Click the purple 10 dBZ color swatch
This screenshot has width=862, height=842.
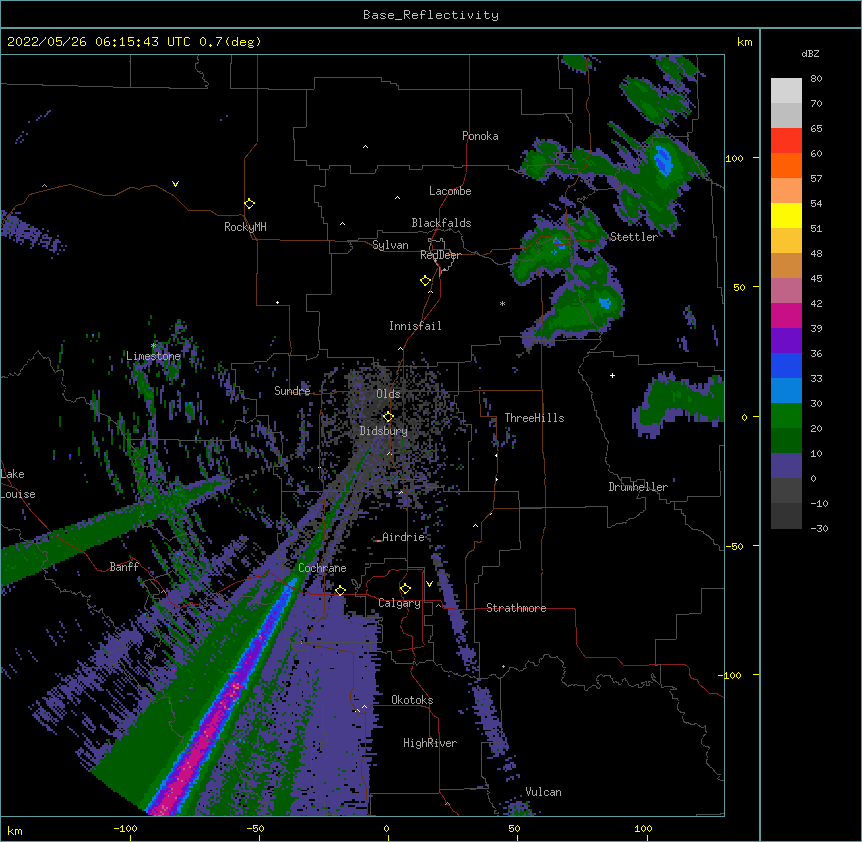[786, 466]
